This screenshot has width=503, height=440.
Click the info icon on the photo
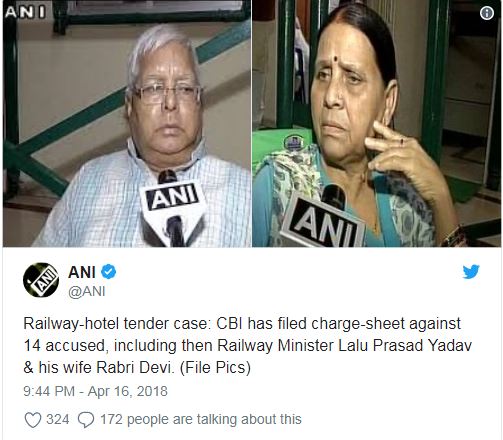487,13
